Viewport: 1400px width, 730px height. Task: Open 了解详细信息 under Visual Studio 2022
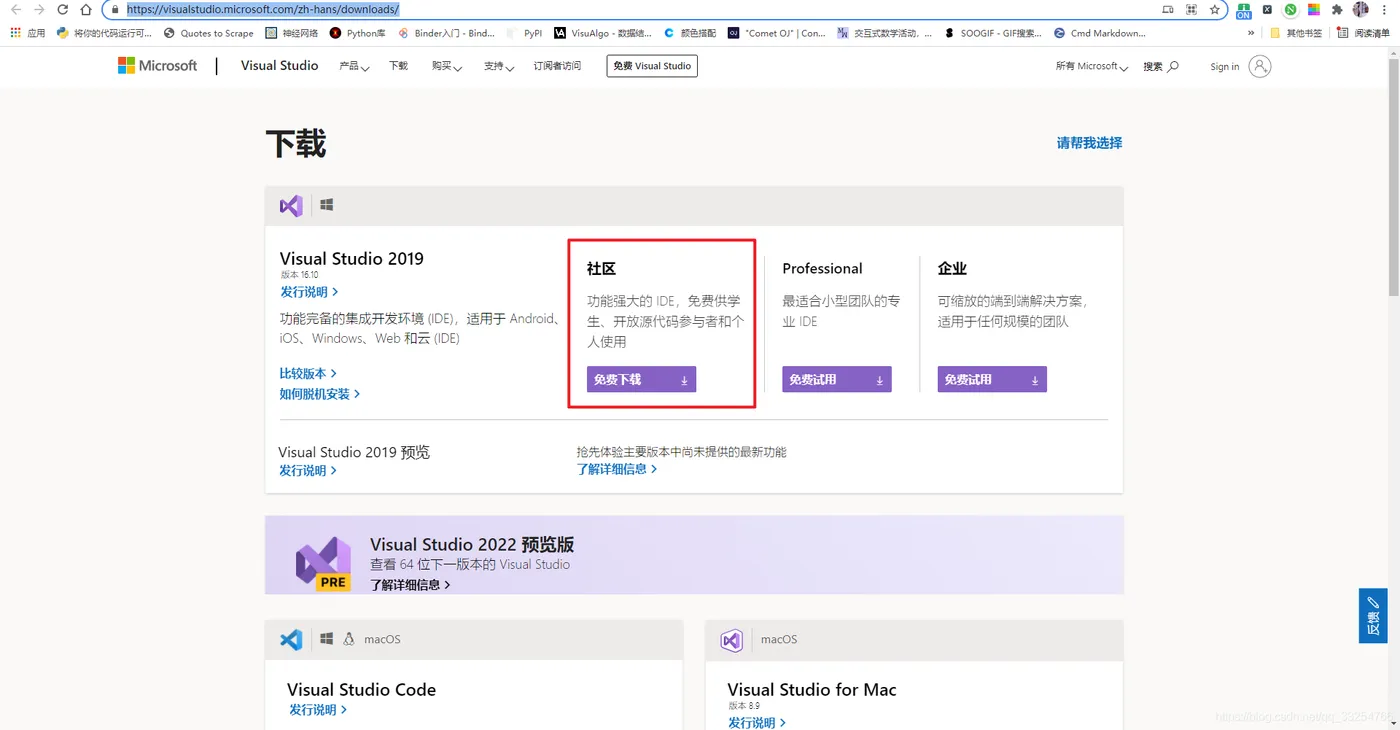pos(410,585)
